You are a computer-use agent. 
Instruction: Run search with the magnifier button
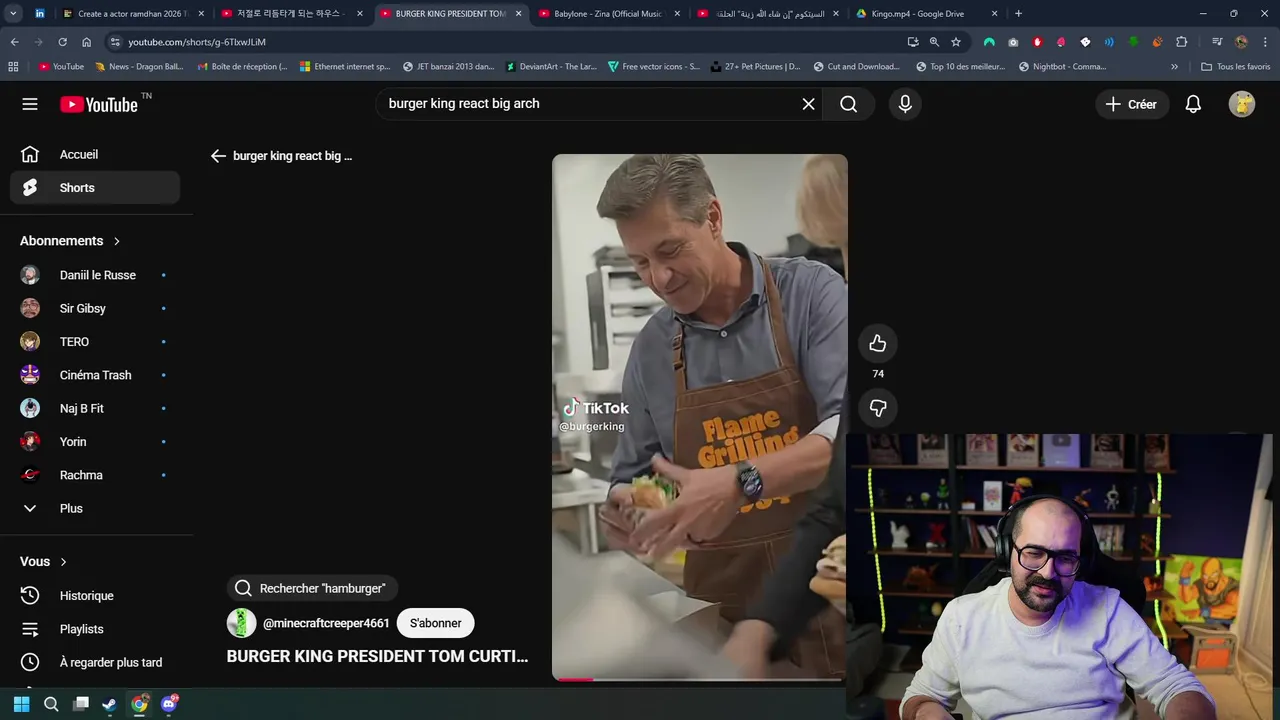click(x=848, y=104)
